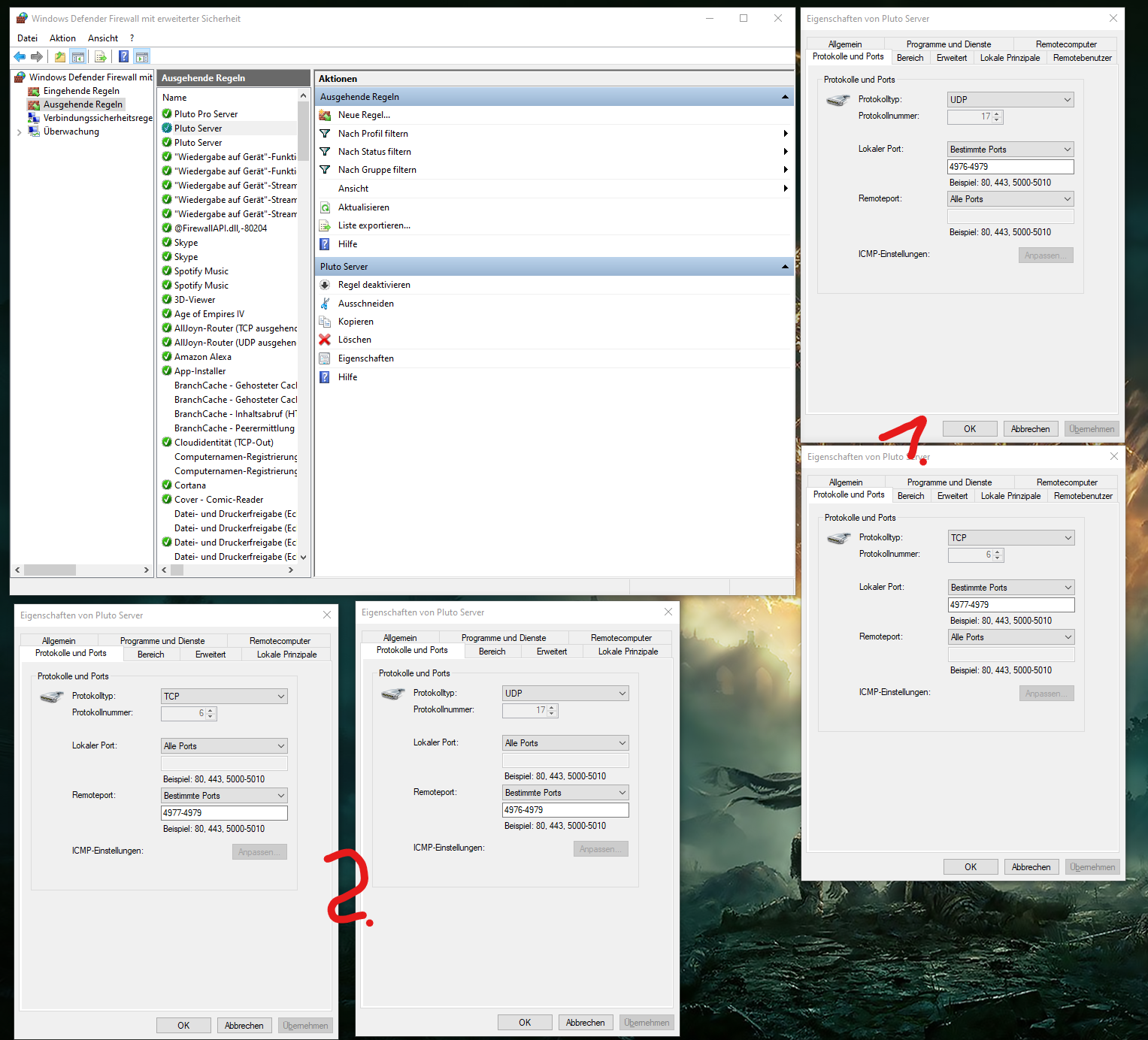Click green check icon beside Pluto Pro Server
Image resolution: width=1148 pixels, height=1040 pixels.
pos(167,114)
